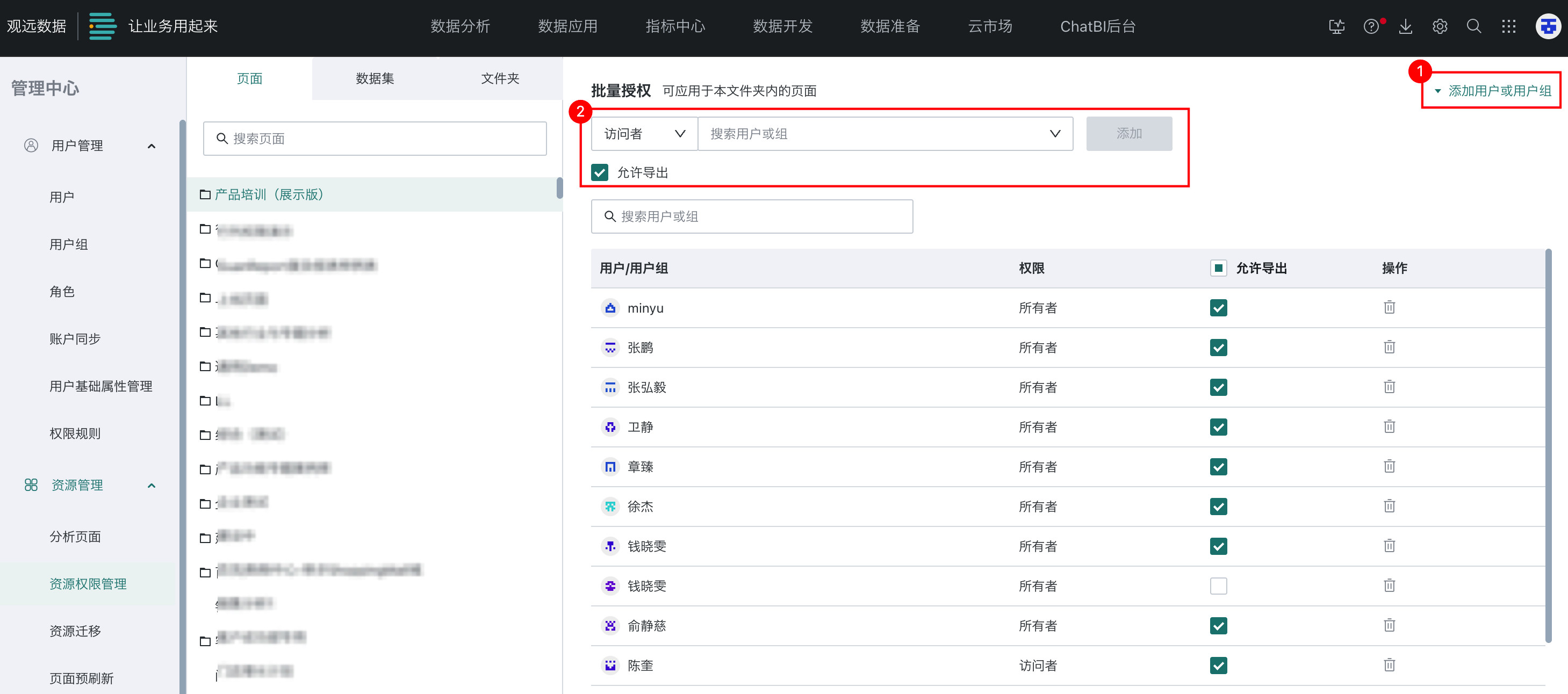The width and height of the screenshot is (1568, 694).
Task: Click the top bar search magnifier icon
Action: point(1473,26)
